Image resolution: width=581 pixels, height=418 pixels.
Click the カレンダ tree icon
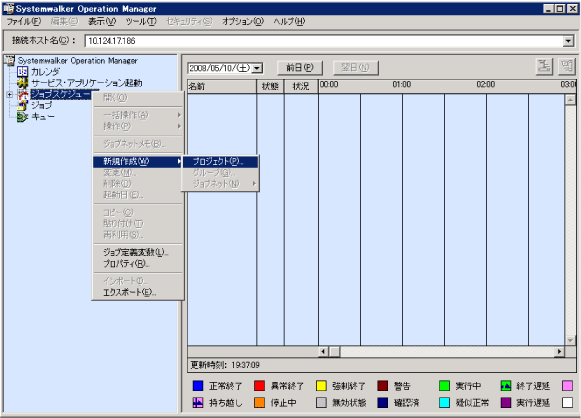tap(23, 72)
